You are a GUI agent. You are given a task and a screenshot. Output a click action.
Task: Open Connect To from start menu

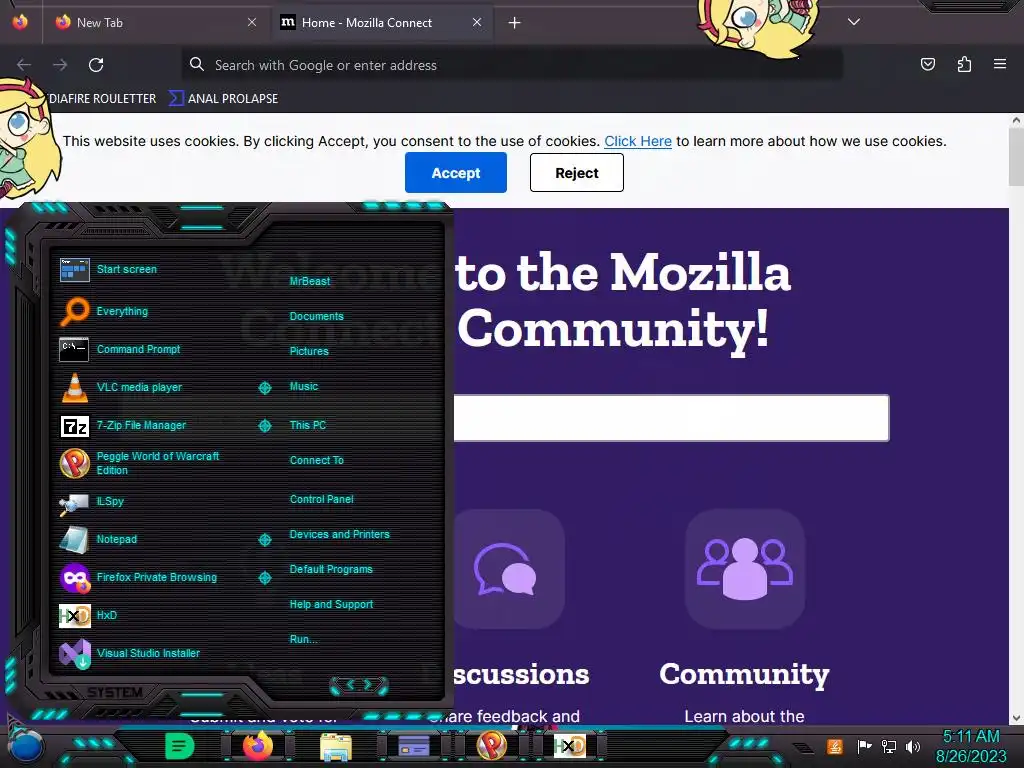[317, 460]
